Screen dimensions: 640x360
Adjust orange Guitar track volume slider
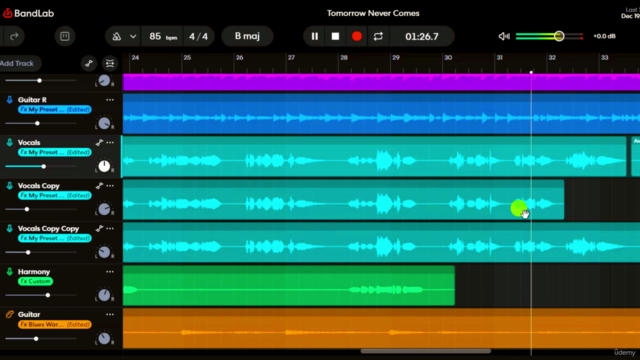click(36, 338)
